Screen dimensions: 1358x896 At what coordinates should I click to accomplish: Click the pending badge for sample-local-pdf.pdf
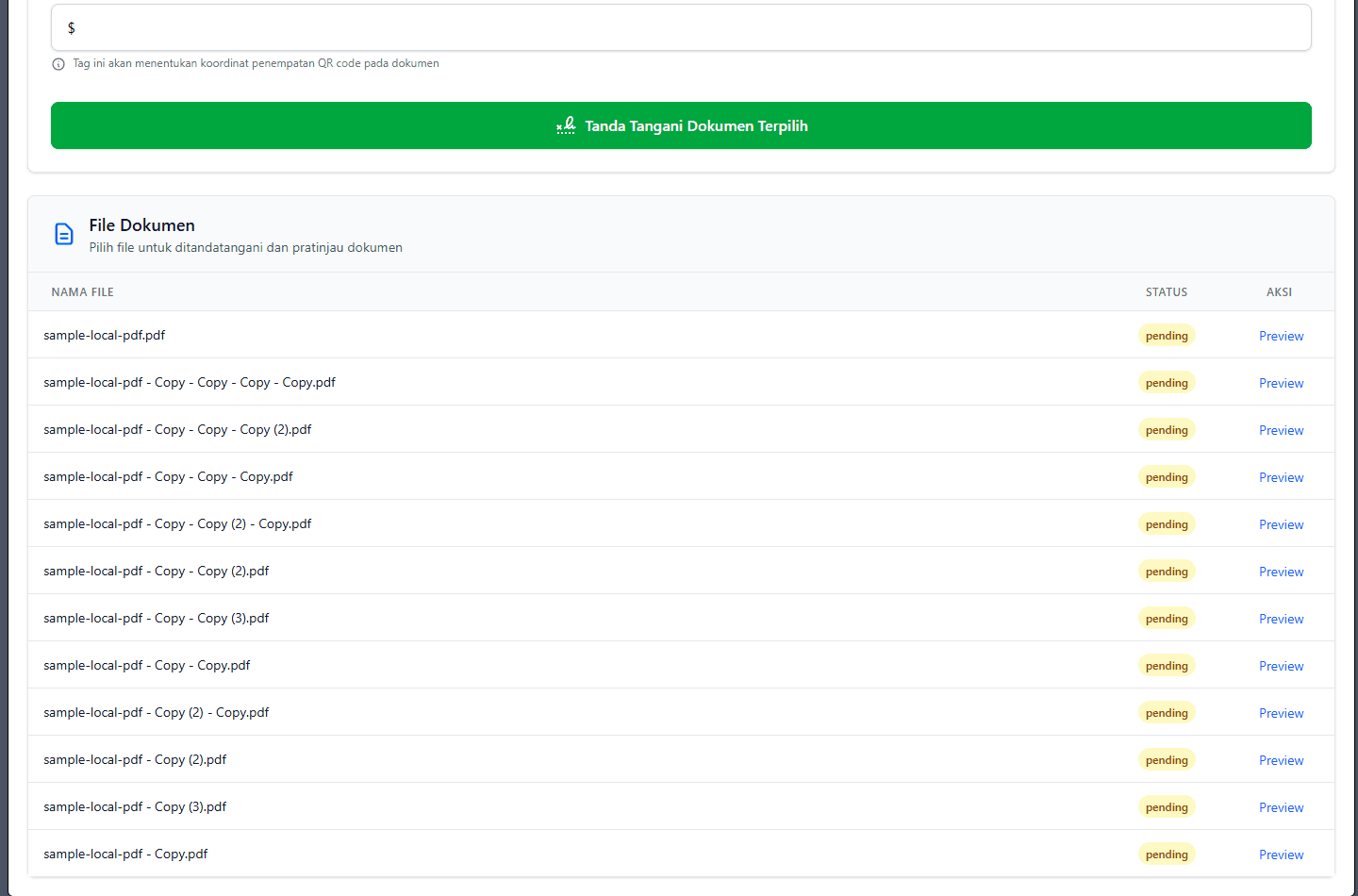click(x=1167, y=336)
